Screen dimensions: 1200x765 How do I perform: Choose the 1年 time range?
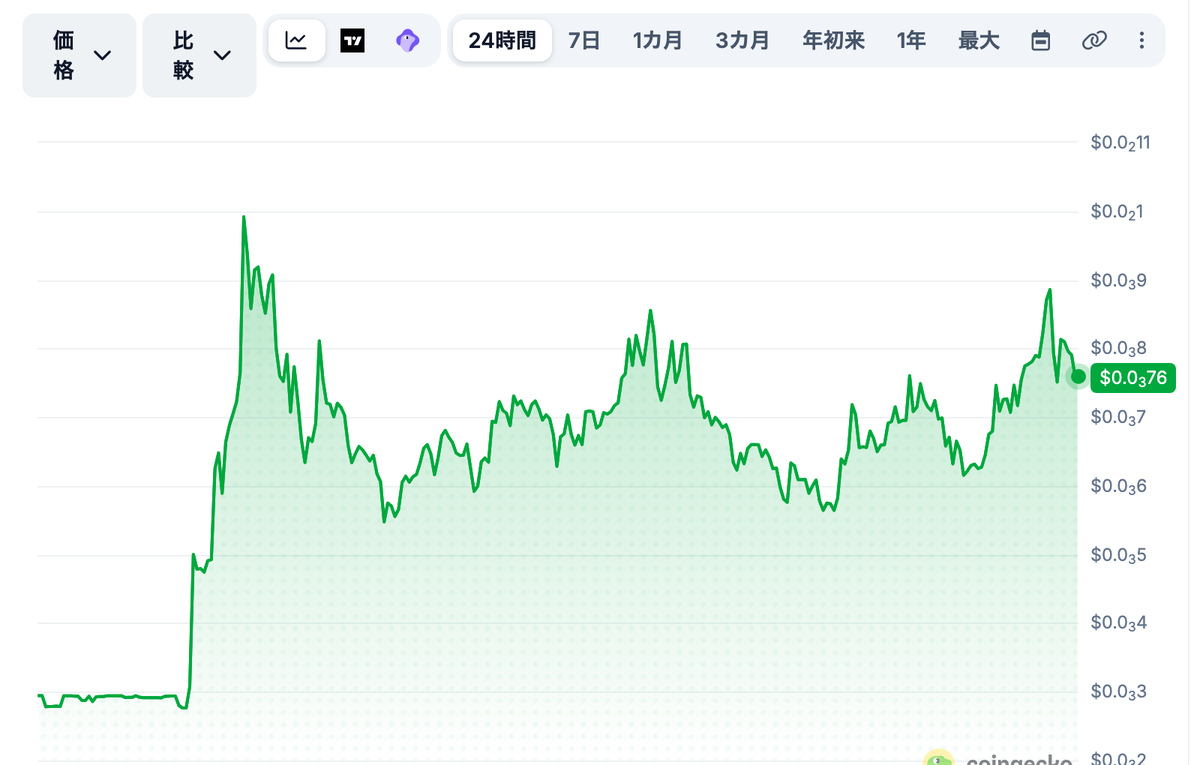pyautogui.click(x=911, y=41)
